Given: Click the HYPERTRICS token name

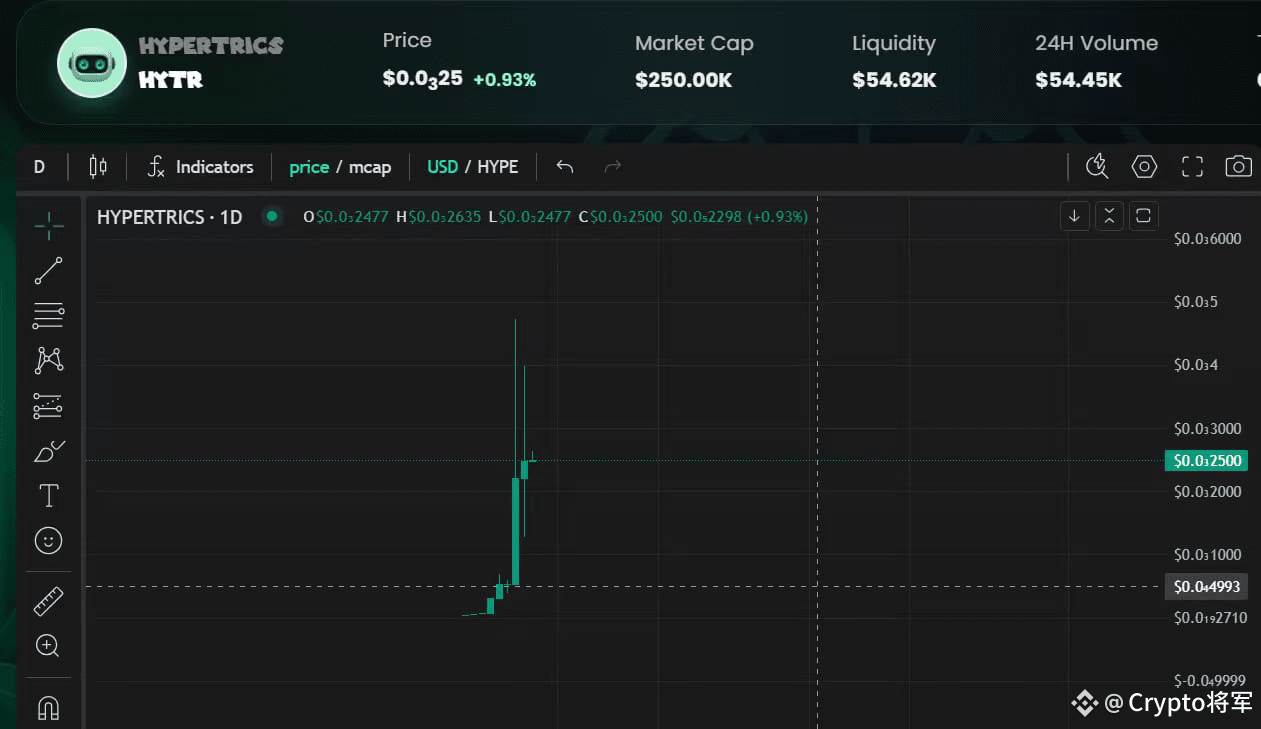Looking at the screenshot, I should pos(211,46).
